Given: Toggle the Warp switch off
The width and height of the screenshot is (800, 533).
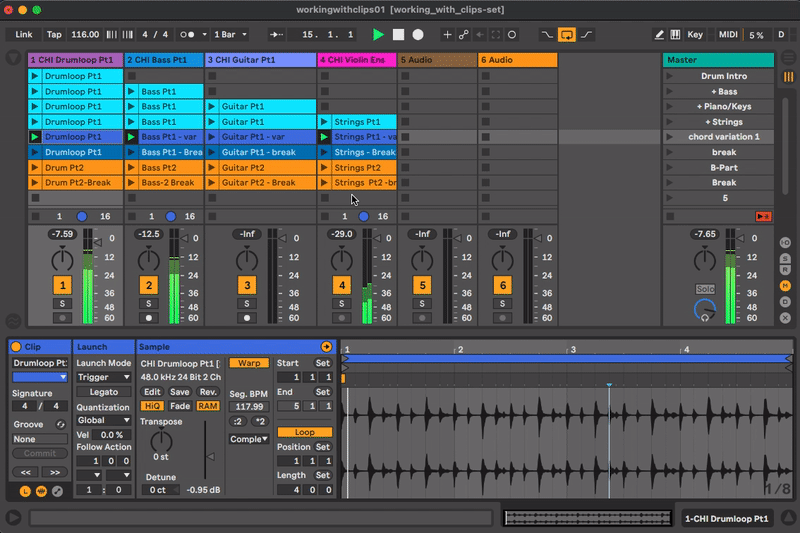Looking at the screenshot, I should pos(248,363).
